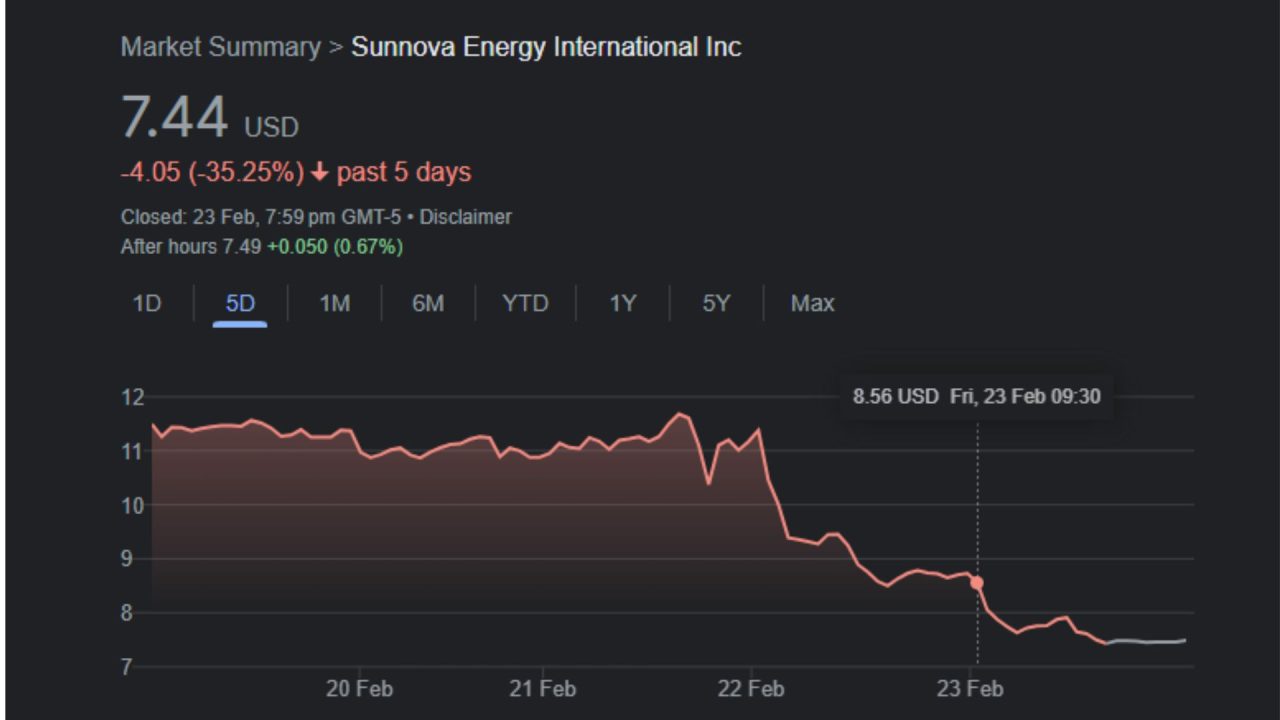Show the 5Y range chart
Image resolution: width=1280 pixels, height=720 pixels.
(716, 303)
